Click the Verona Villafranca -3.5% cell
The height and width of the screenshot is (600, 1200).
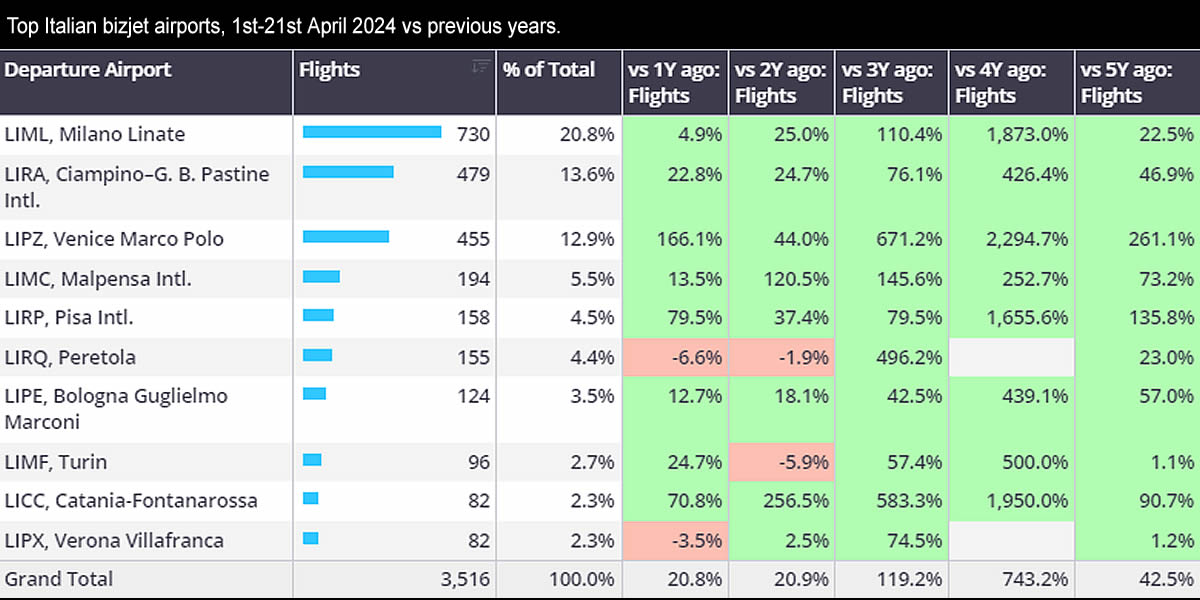click(675, 541)
